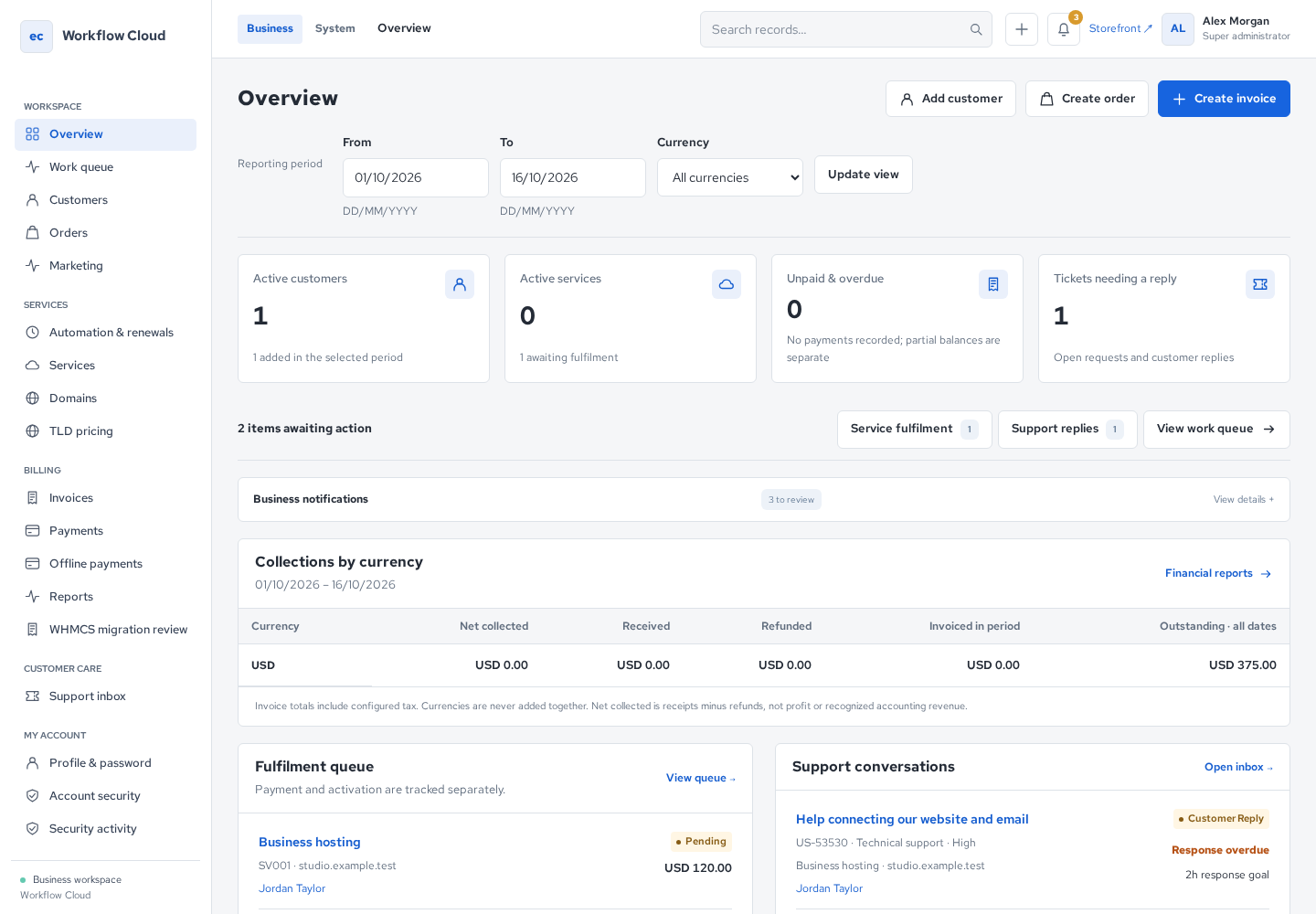1316x914 pixels.
Task: Open the Currency dropdown
Action: coord(730,177)
